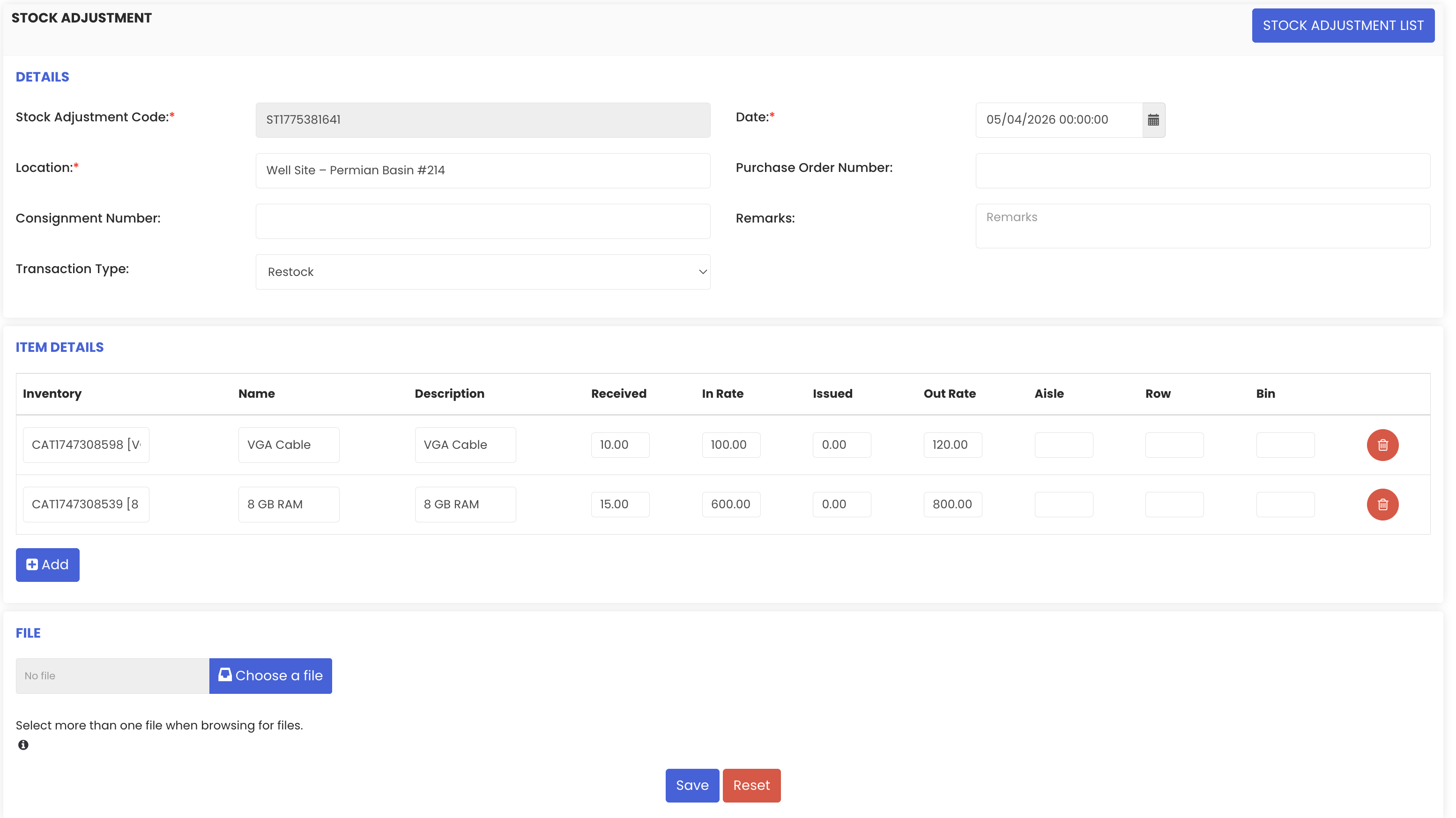Click the file upload info icon
1456x818 pixels.
[23, 745]
